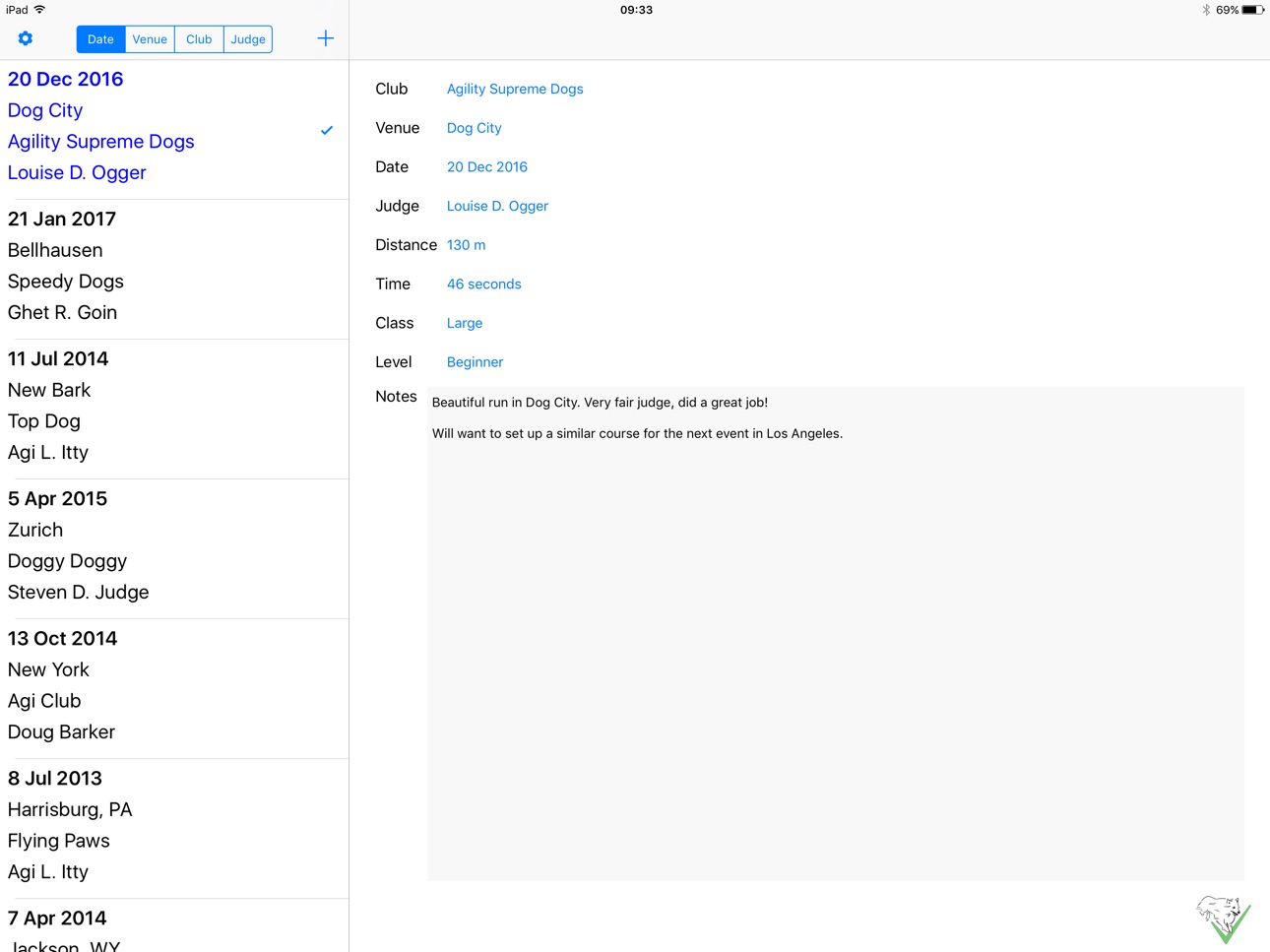Sort list by Judge tab
The width and height of the screenshot is (1270, 952).
pyautogui.click(x=248, y=39)
